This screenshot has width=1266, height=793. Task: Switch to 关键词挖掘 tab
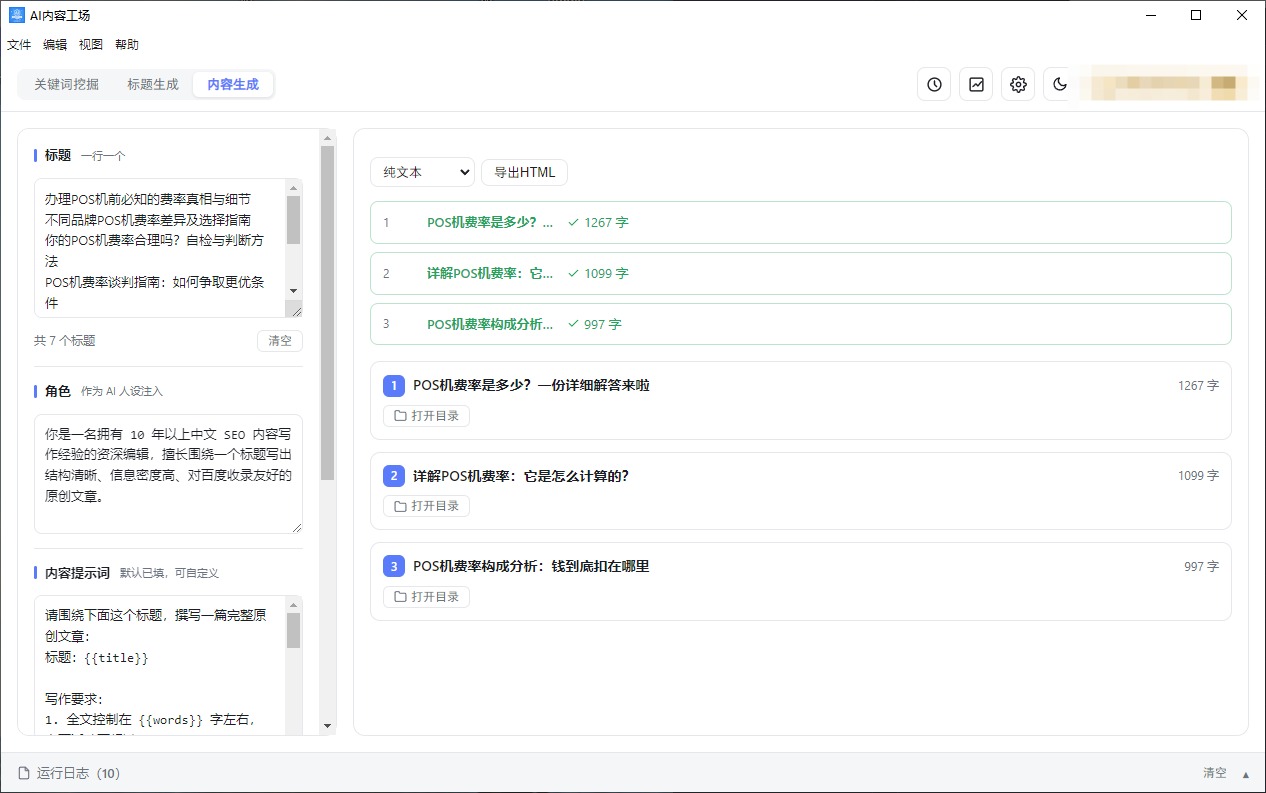coord(67,85)
